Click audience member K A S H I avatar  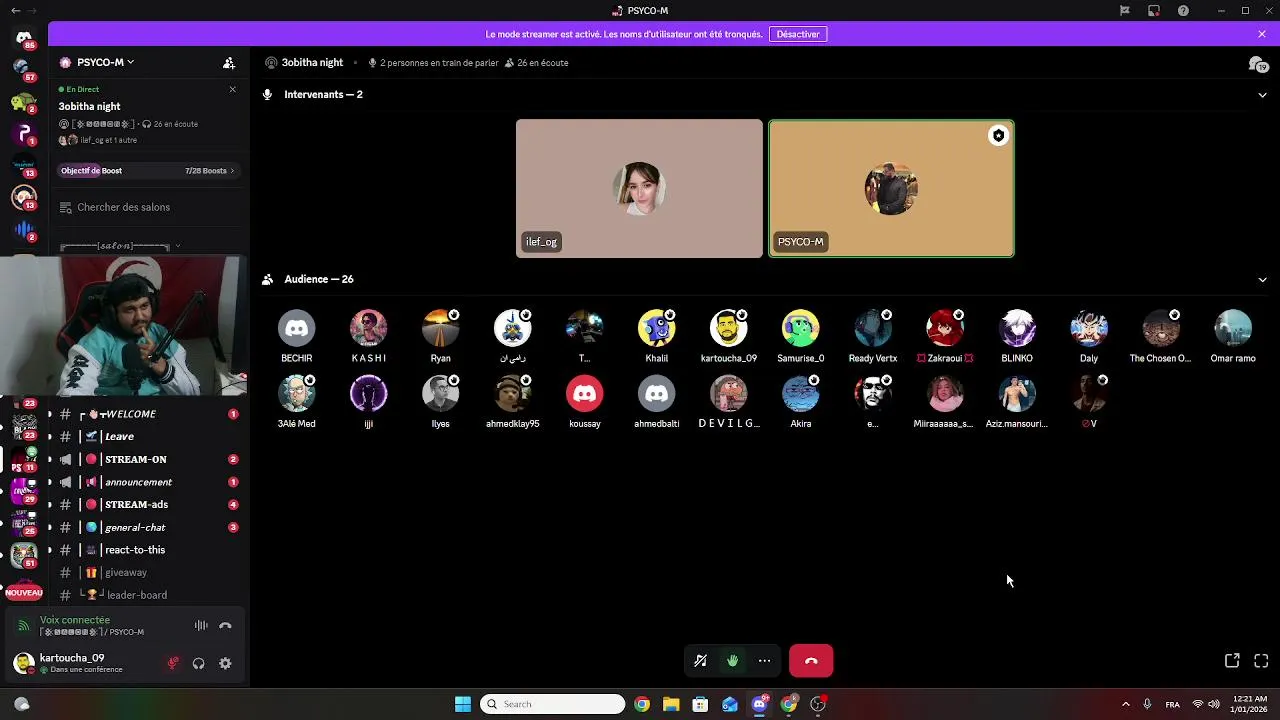369,328
